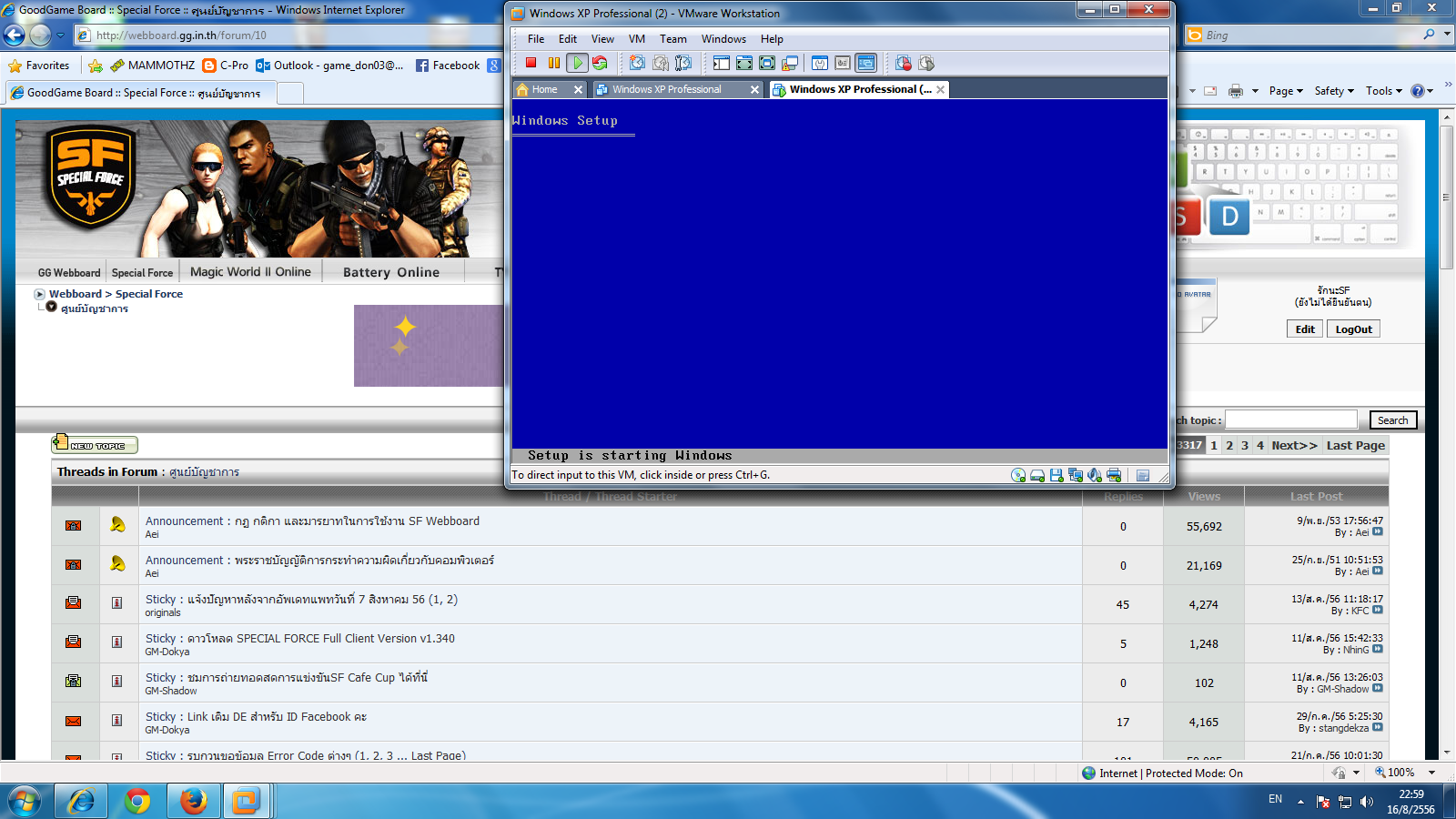
Task: Open the VMware Help menu
Action: (772, 39)
